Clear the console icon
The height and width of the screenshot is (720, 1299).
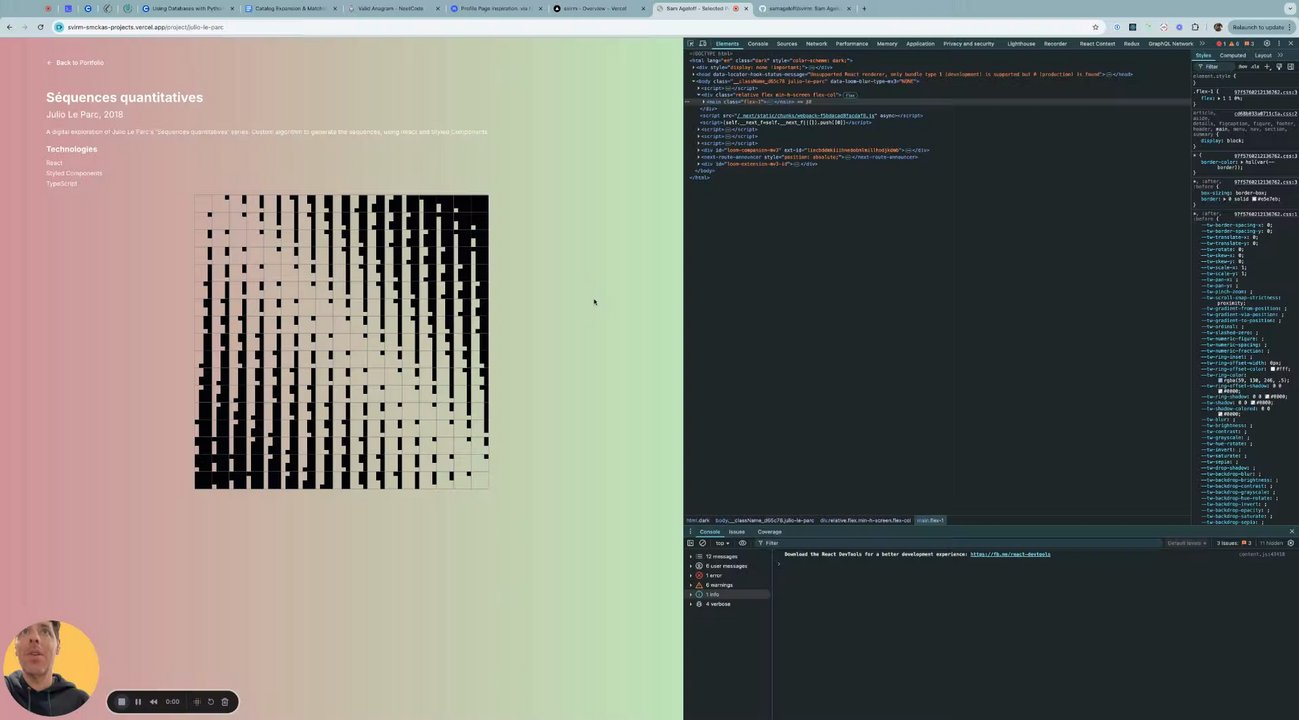[x=702, y=543]
